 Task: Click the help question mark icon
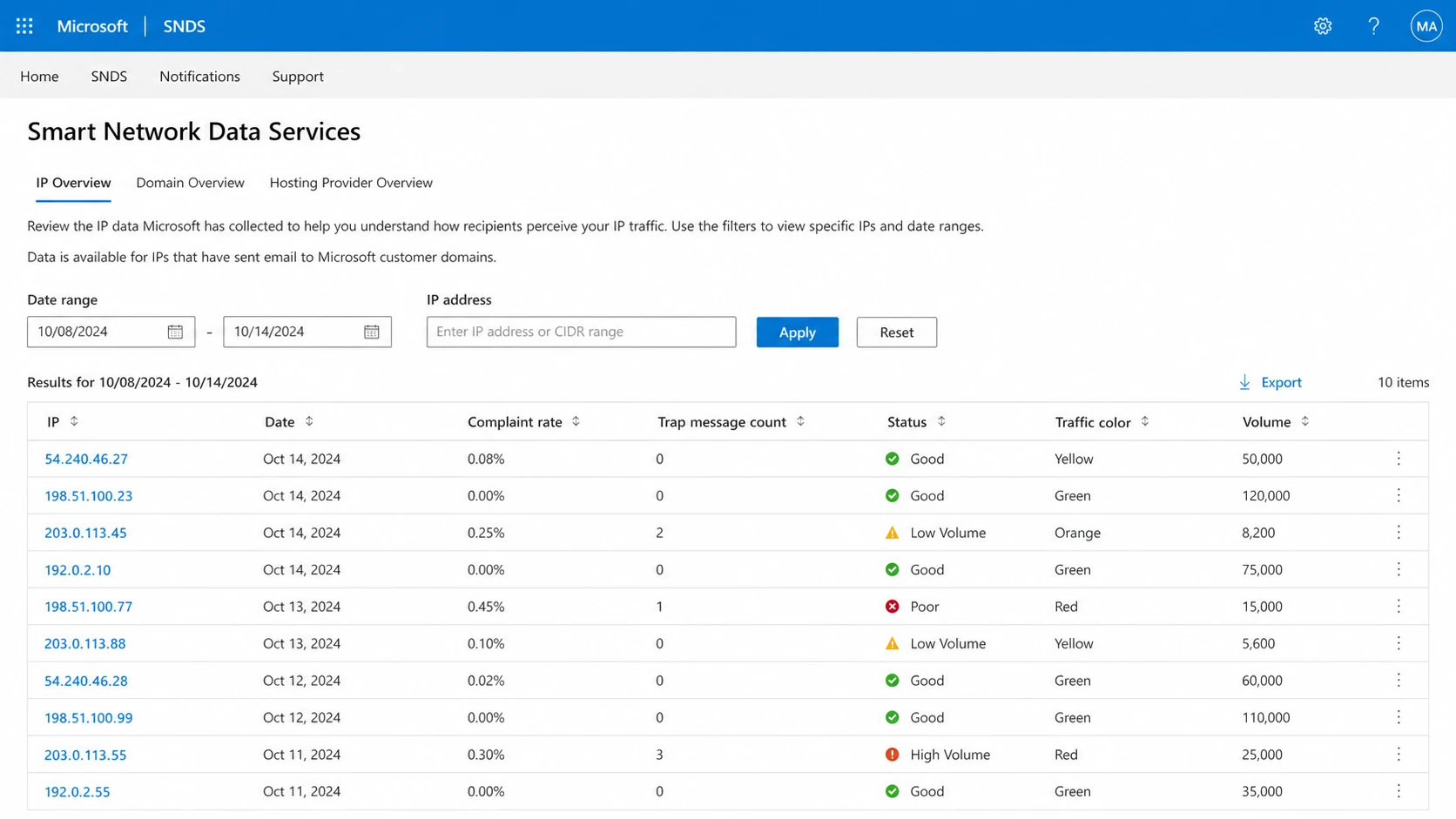[x=1373, y=26]
